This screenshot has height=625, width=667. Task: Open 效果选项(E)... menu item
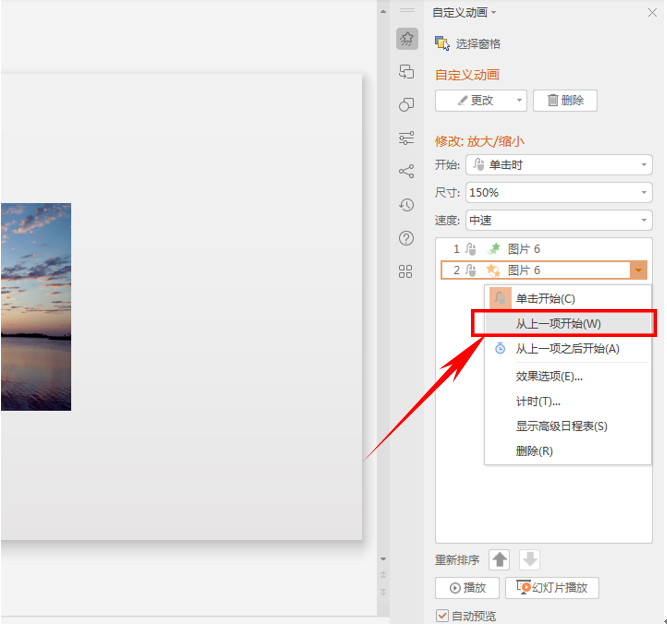tap(568, 377)
